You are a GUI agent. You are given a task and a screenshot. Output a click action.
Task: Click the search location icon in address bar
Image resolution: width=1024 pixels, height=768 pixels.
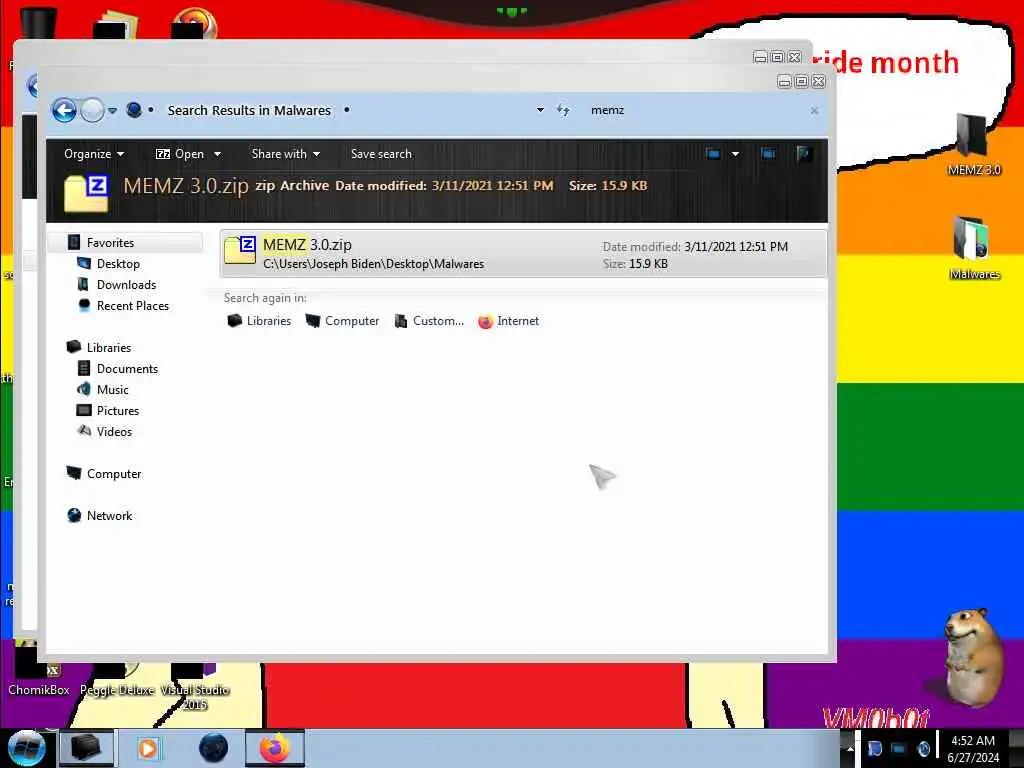[134, 110]
